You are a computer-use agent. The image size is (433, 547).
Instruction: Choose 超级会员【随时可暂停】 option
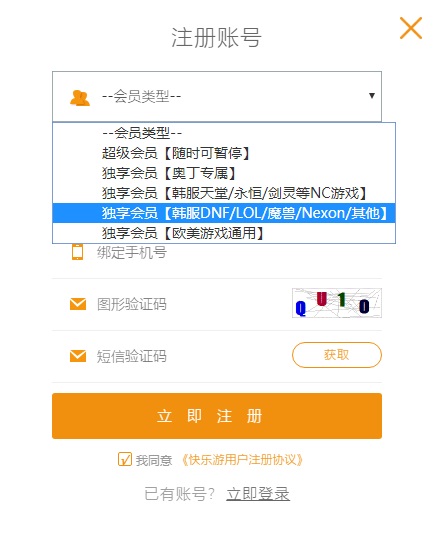224,153
